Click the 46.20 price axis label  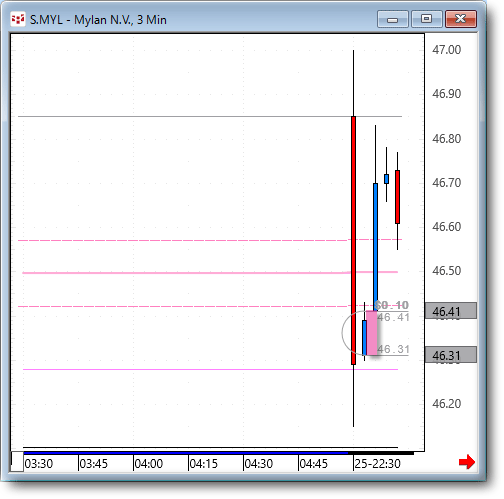click(x=446, y=404)
